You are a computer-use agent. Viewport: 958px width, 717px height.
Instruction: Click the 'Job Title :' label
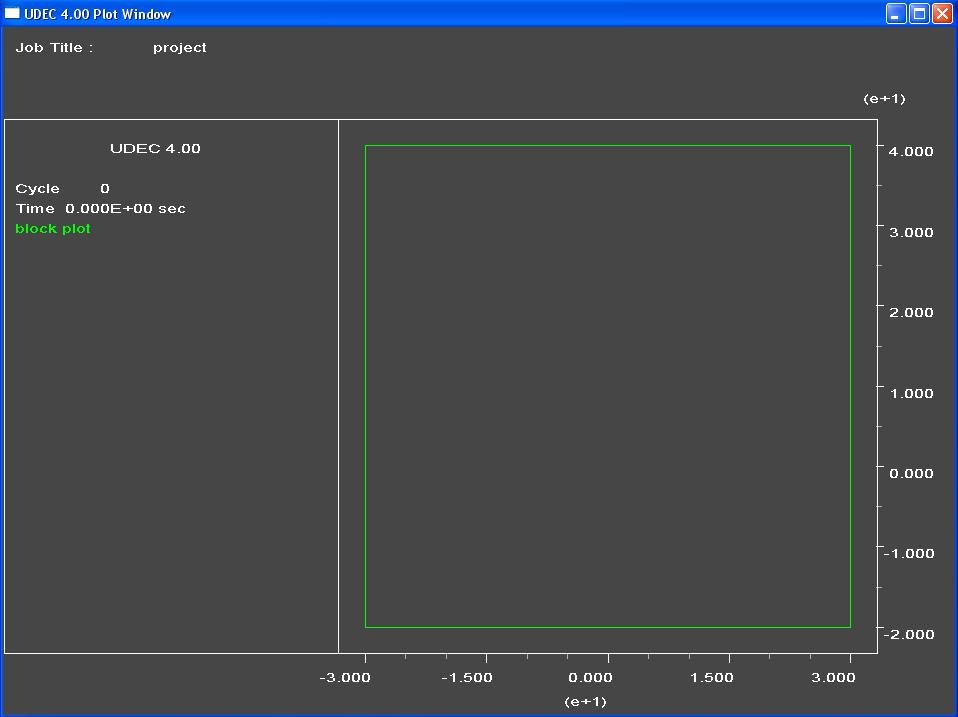54,48
